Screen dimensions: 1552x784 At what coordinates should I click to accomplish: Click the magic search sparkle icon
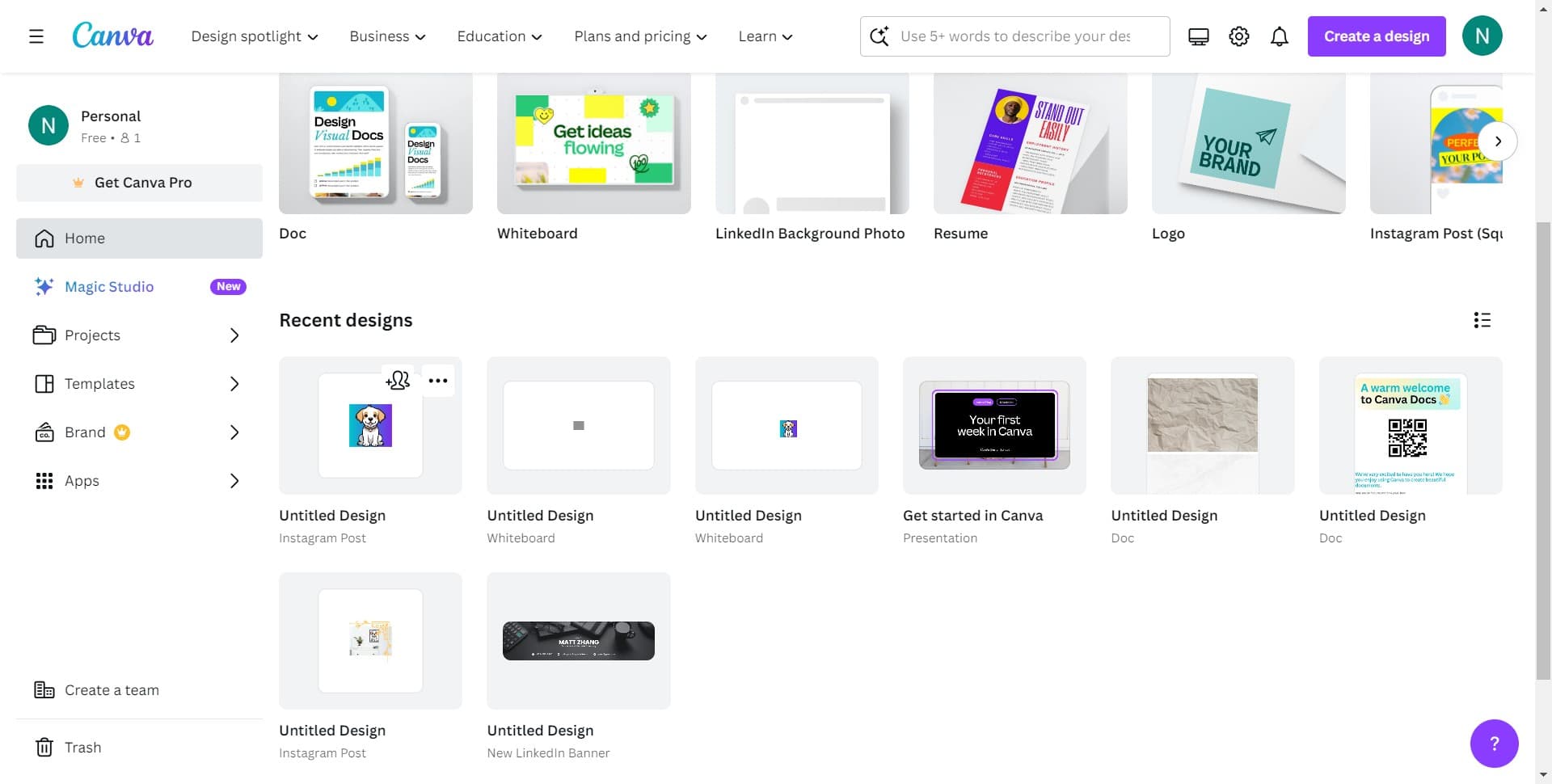[879, 36]
